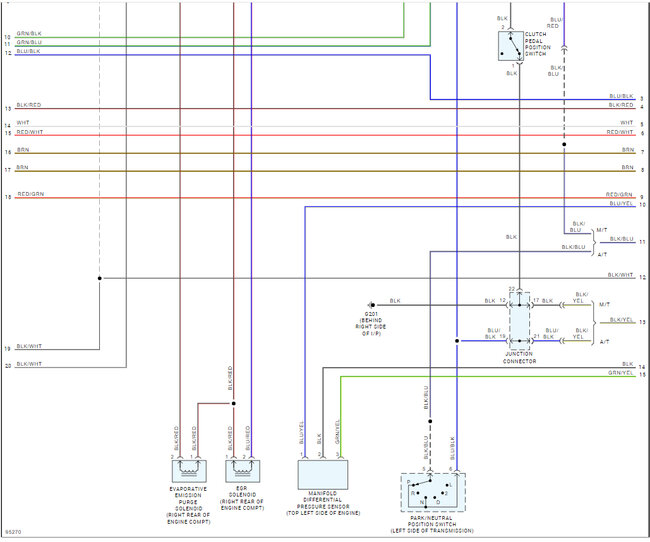Click the GRN/BLU label at wire 11
650x542 pixels.
[x=29, y=42]
